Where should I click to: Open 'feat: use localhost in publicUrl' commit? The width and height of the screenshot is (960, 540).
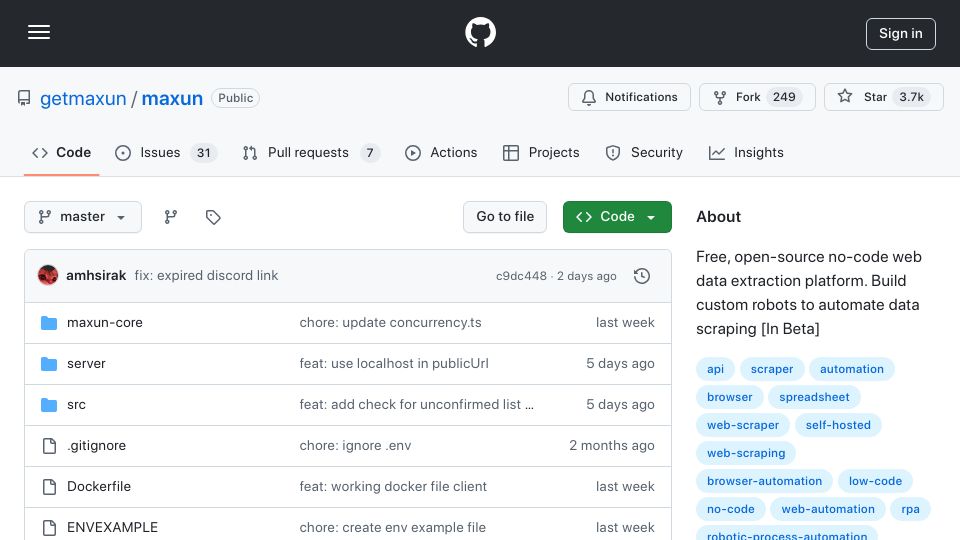coord(394,364)
